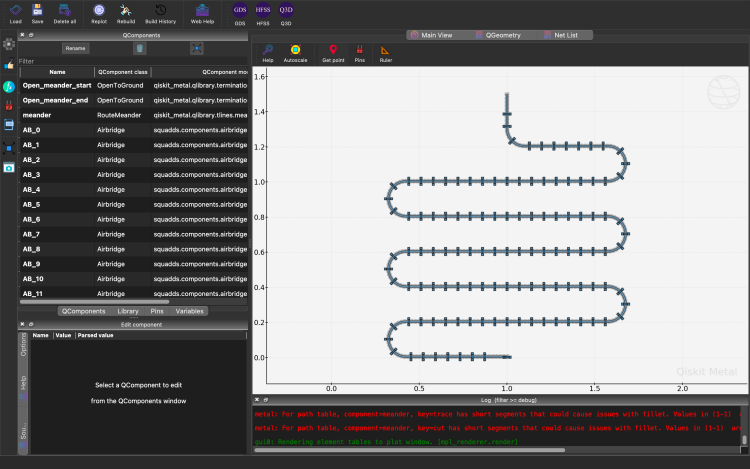Screen dimensions: 750x469
Task: Click into the Filter input field
Action: coord(133,61)
